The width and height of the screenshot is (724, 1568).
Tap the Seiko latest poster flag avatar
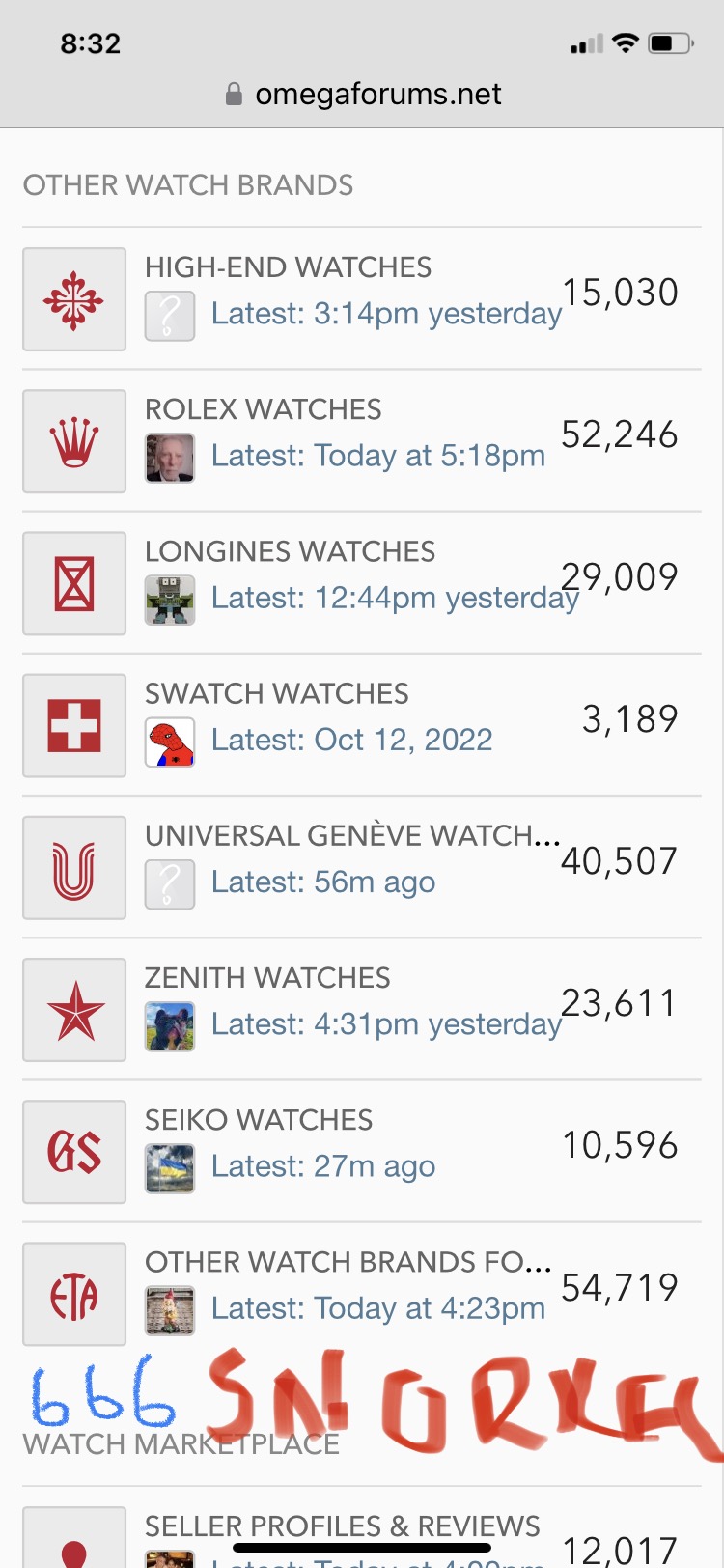point(170,1167)
